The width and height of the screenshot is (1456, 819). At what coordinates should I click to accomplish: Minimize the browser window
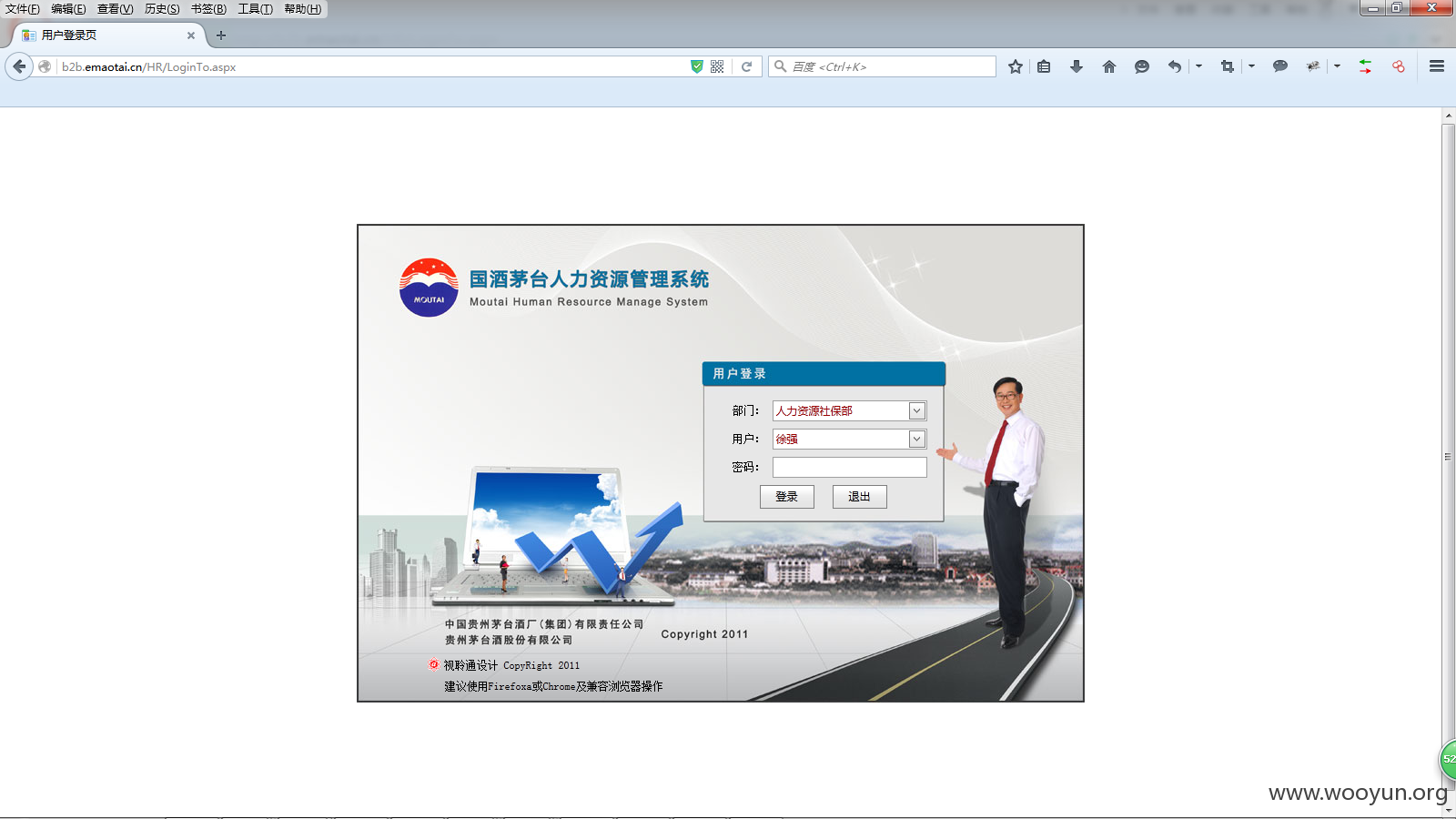pos(1373,8)
